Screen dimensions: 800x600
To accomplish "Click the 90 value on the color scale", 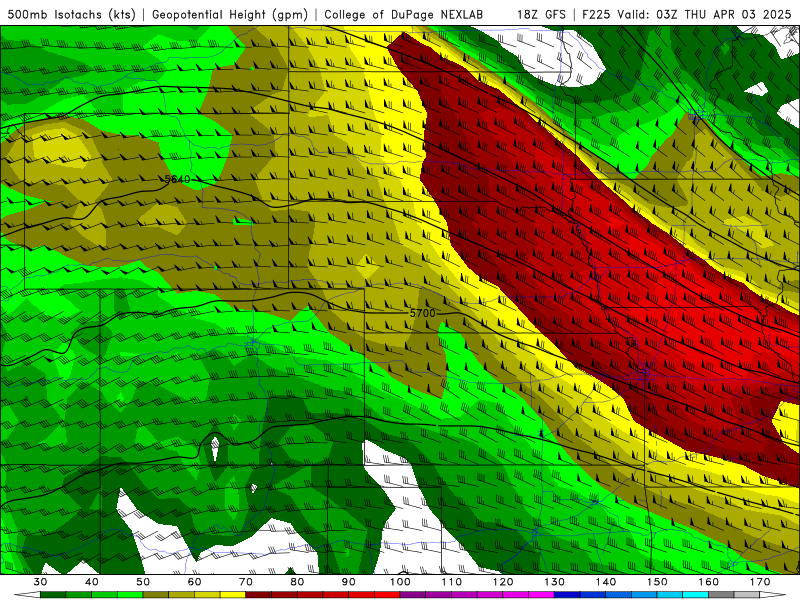I will click(349, 582).
